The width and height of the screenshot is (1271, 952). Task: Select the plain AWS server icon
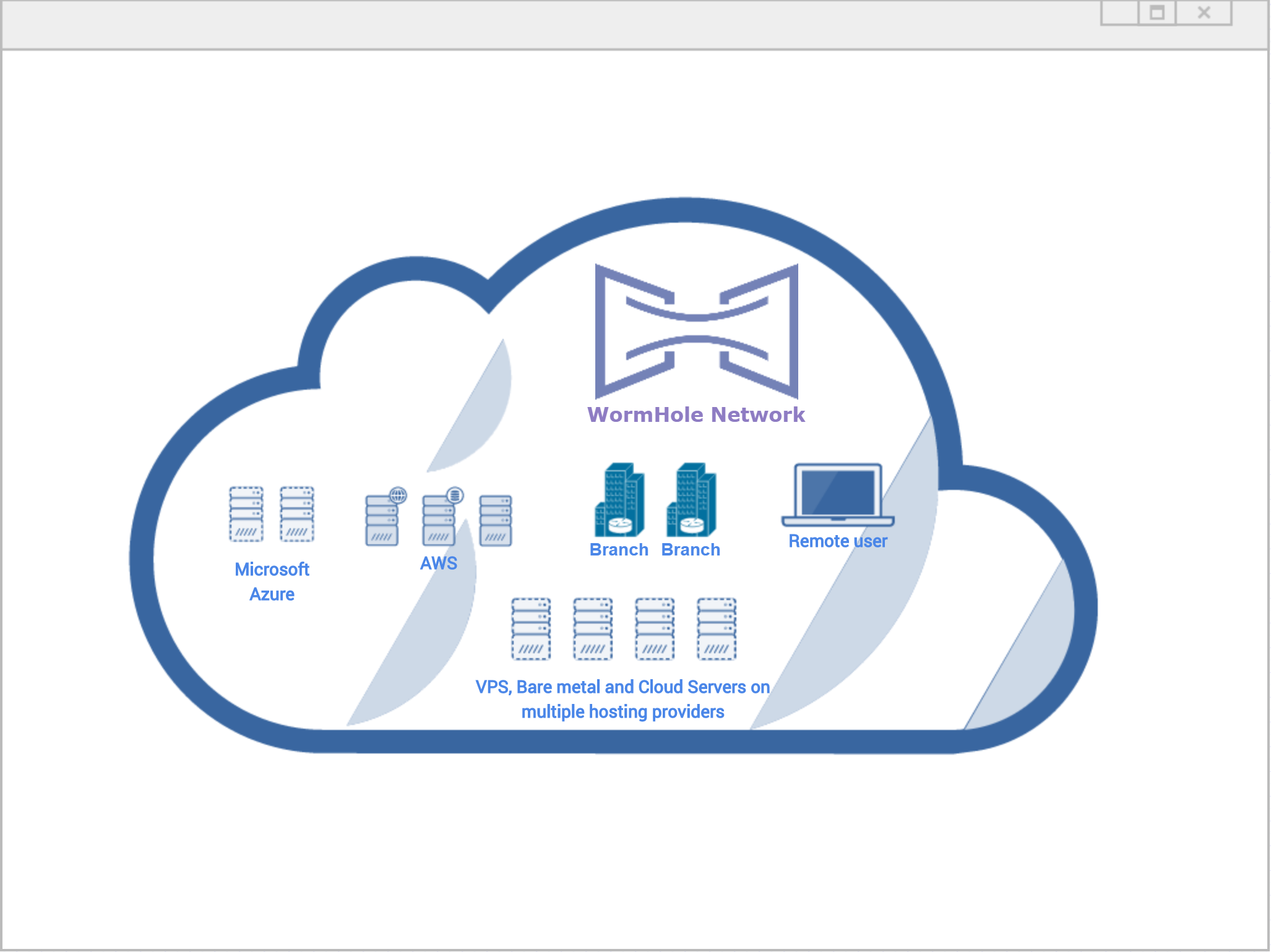(x=496, y=520)
